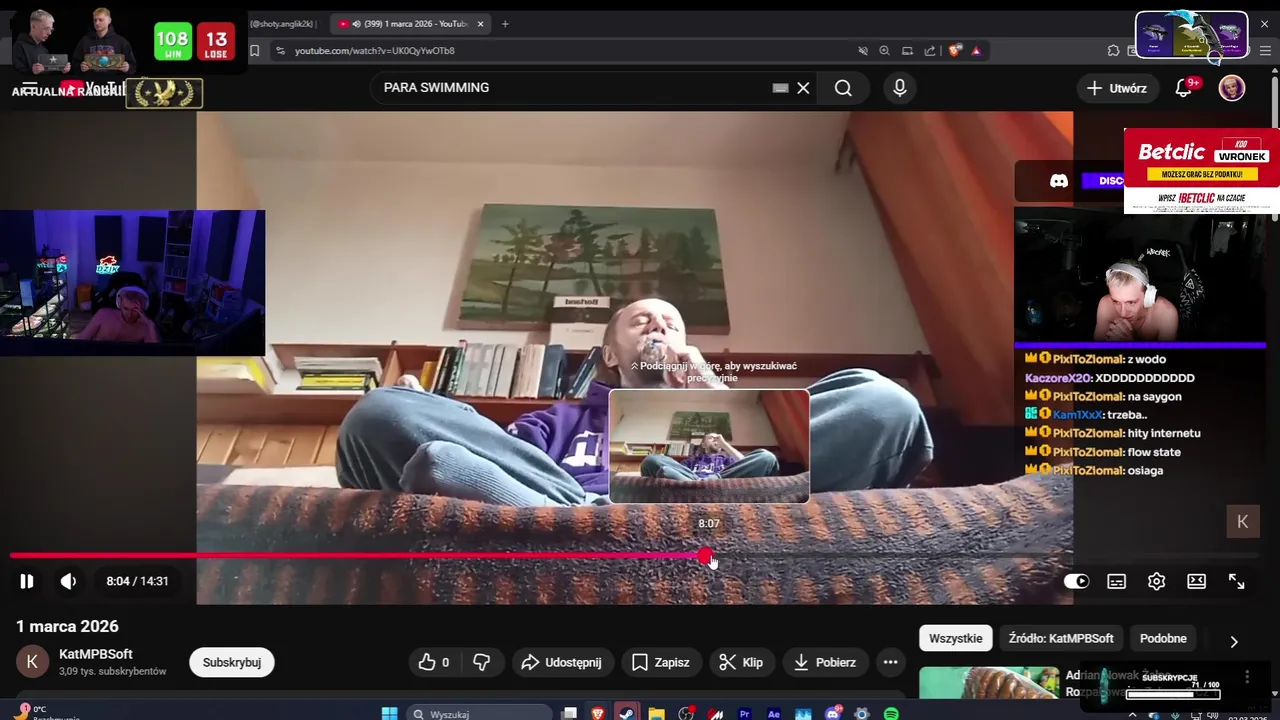1280x720 pixels.
Task: Open Windows Start menu
Action: (389, 713)
